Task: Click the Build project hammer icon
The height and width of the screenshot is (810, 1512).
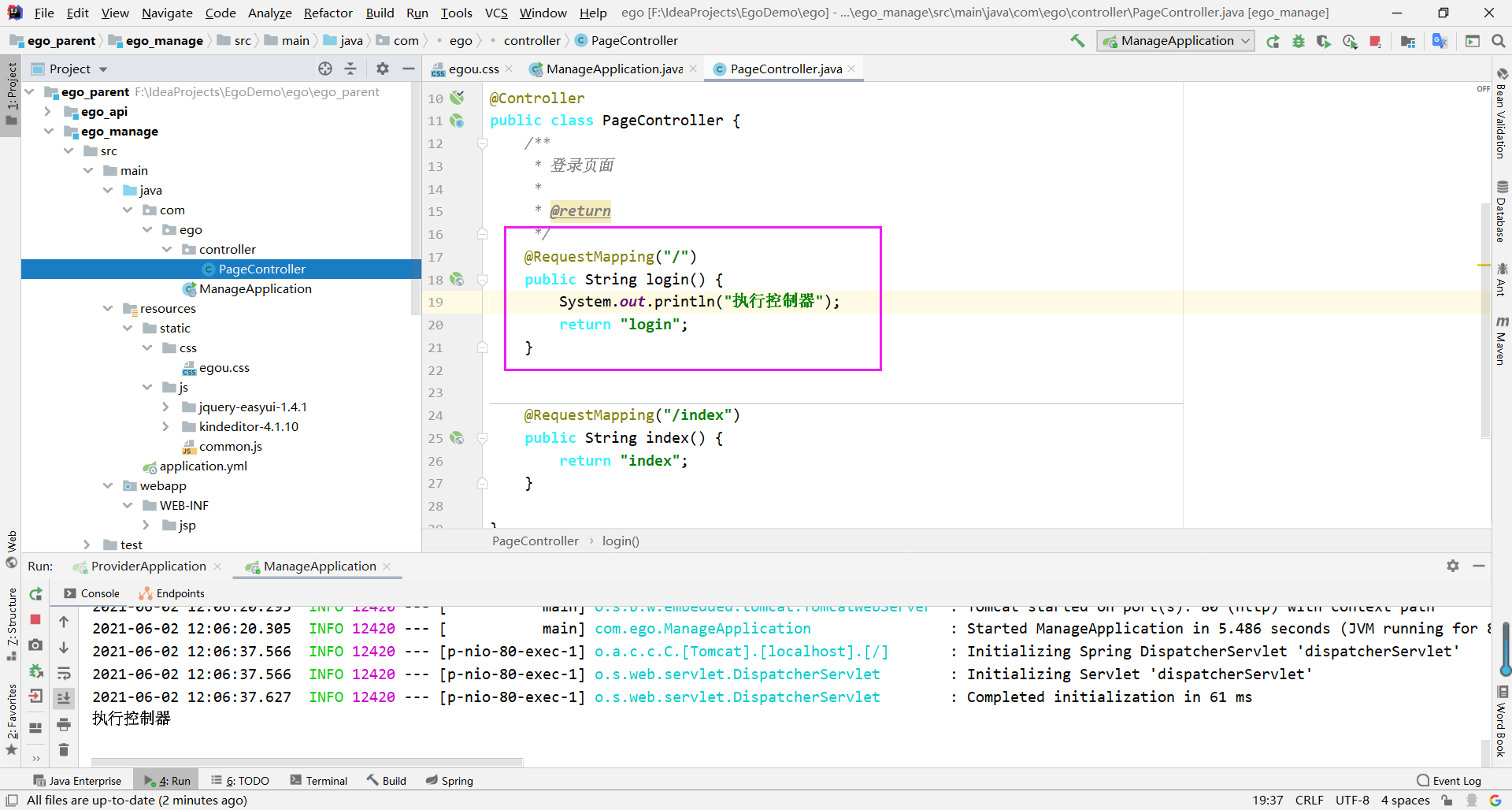Action: point(1077,41)
